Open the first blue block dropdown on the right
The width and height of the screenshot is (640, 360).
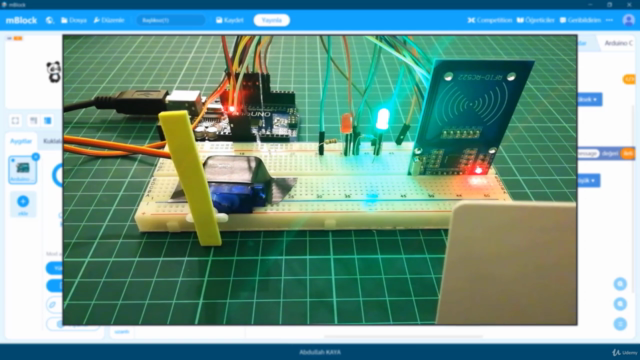(589, 99)
